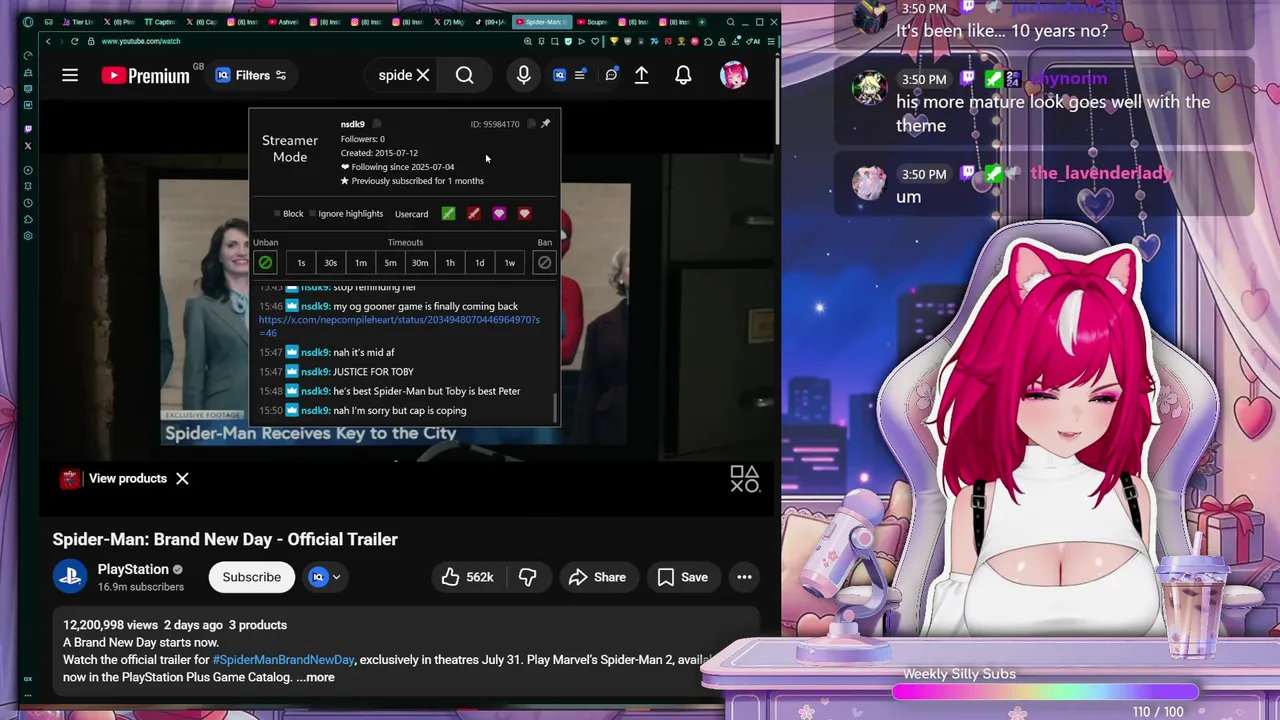The height and width of the screenshot is (720, 1280).
Task: Ban user nsdk9 with Ban icon
Action: point(544,262)
